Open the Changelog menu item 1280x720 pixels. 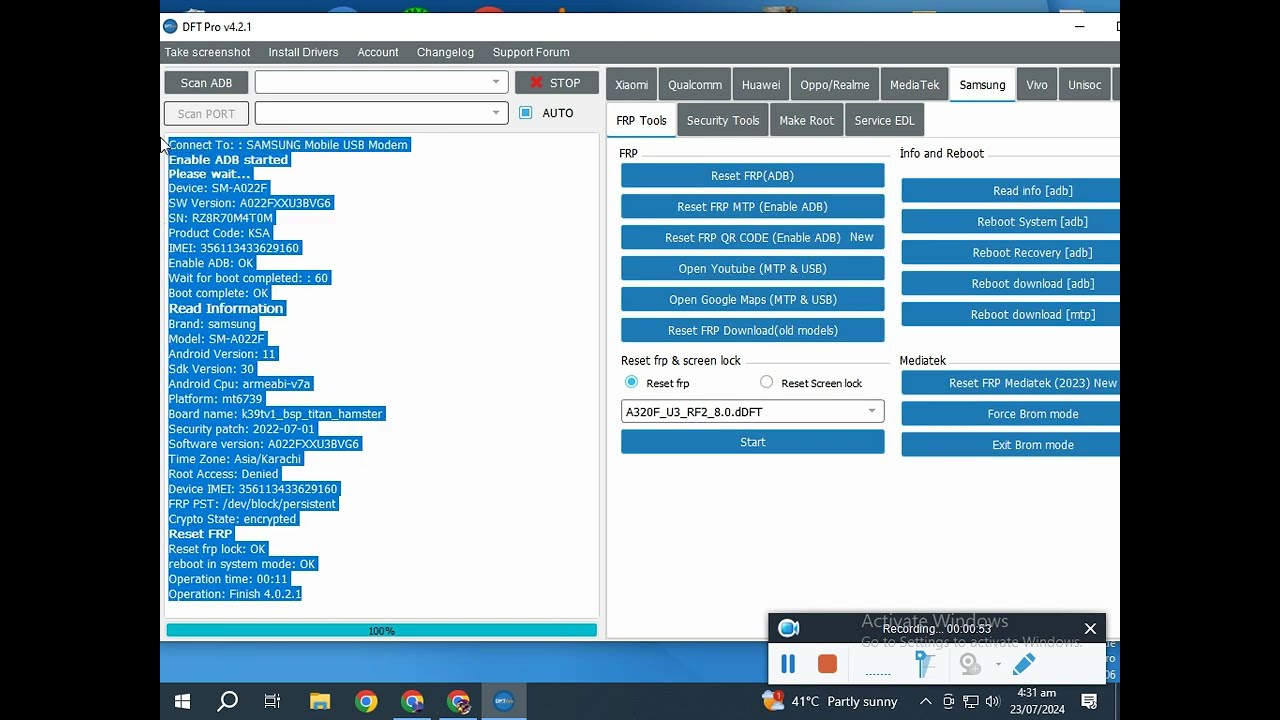click(x=445, y=52)
